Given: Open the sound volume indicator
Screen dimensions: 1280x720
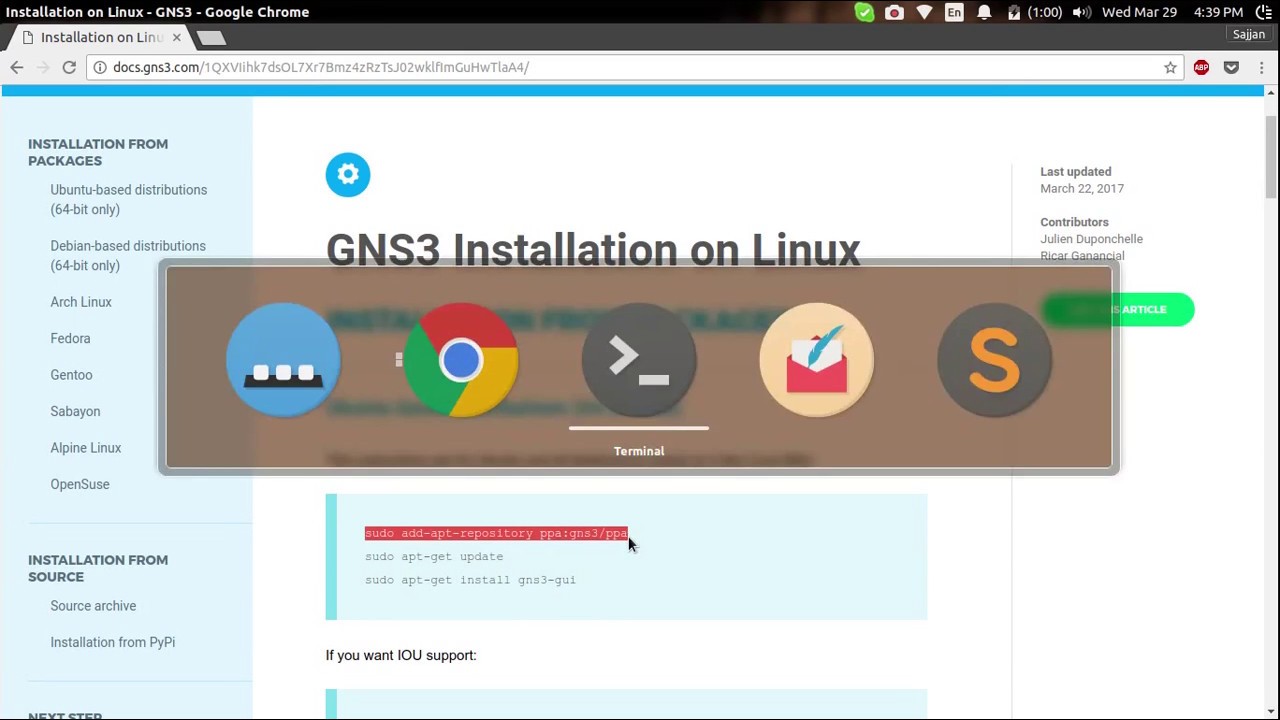Looking at the screenshot, I should pos(1081,12).
